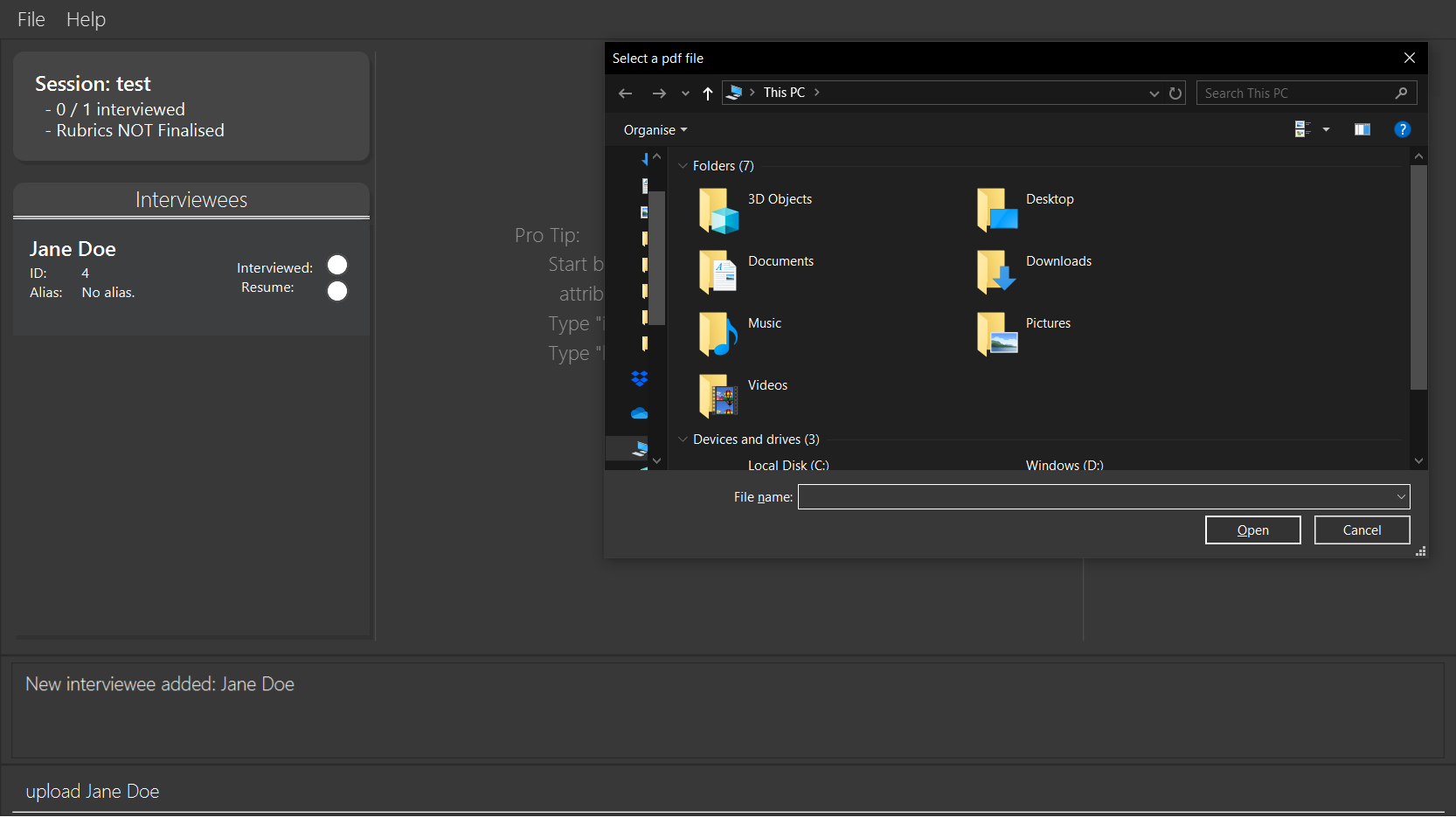1456x817 pixels.
Task: Select Windows (D:) drive
Action: point(1064,465)
